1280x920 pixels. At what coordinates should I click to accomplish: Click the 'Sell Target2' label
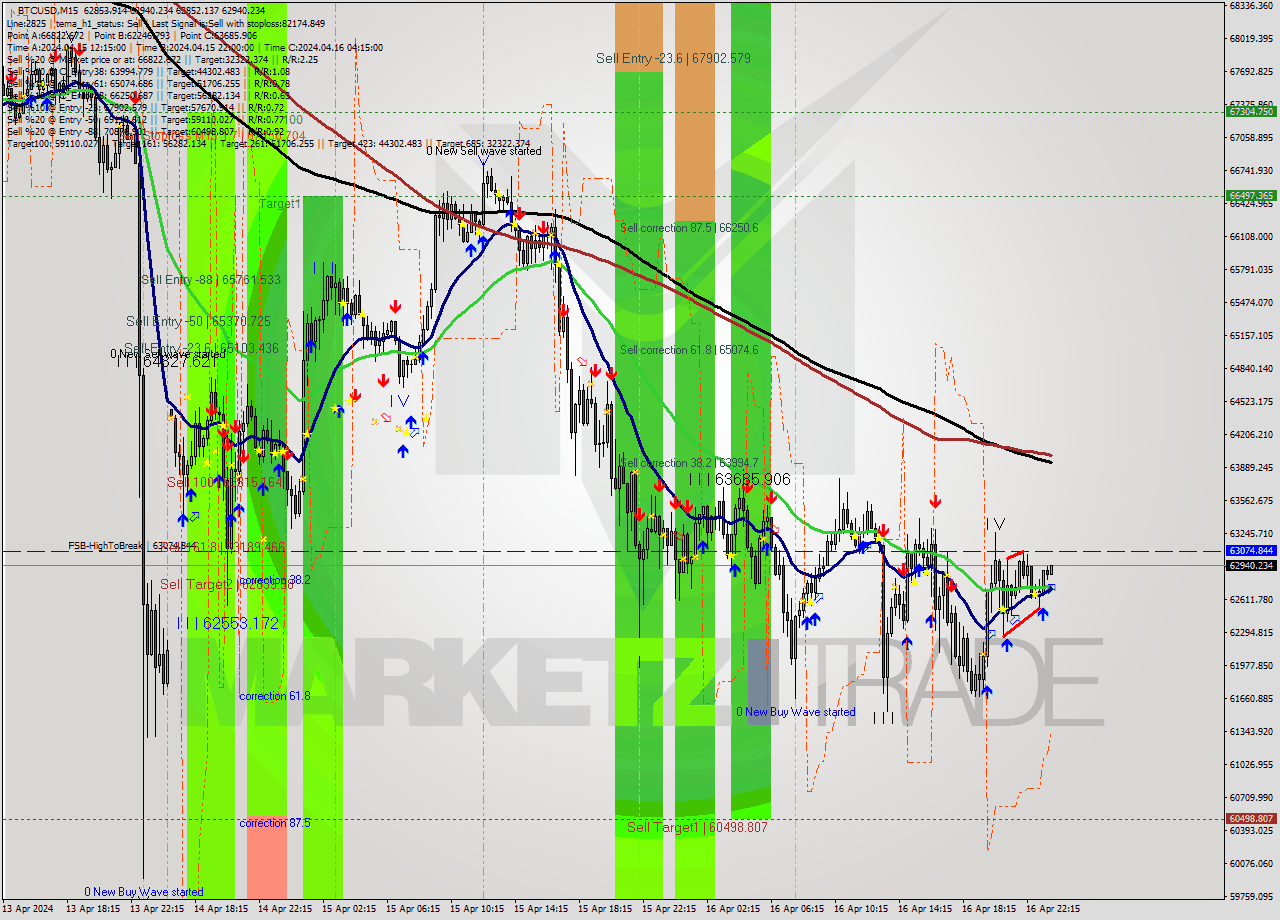pos(196,584)
